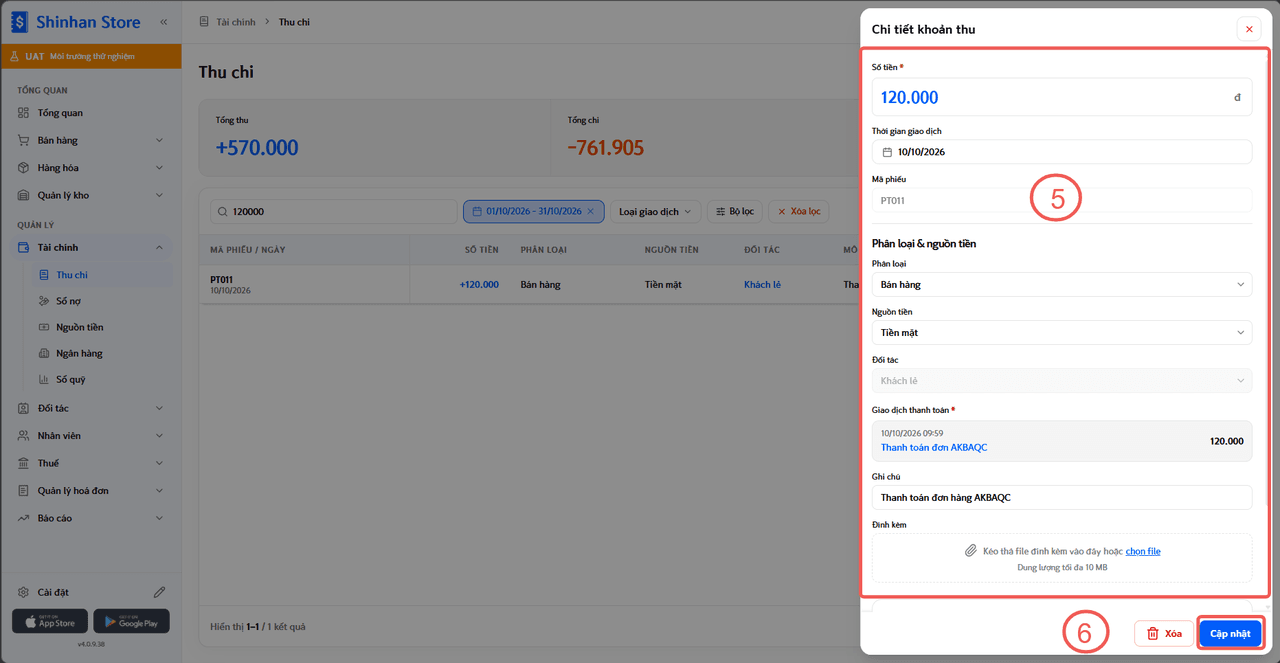The height and width of the screenshot is (663, 1280).
Task: Expand the Báo cáo menu
Action: coord(159,518)
